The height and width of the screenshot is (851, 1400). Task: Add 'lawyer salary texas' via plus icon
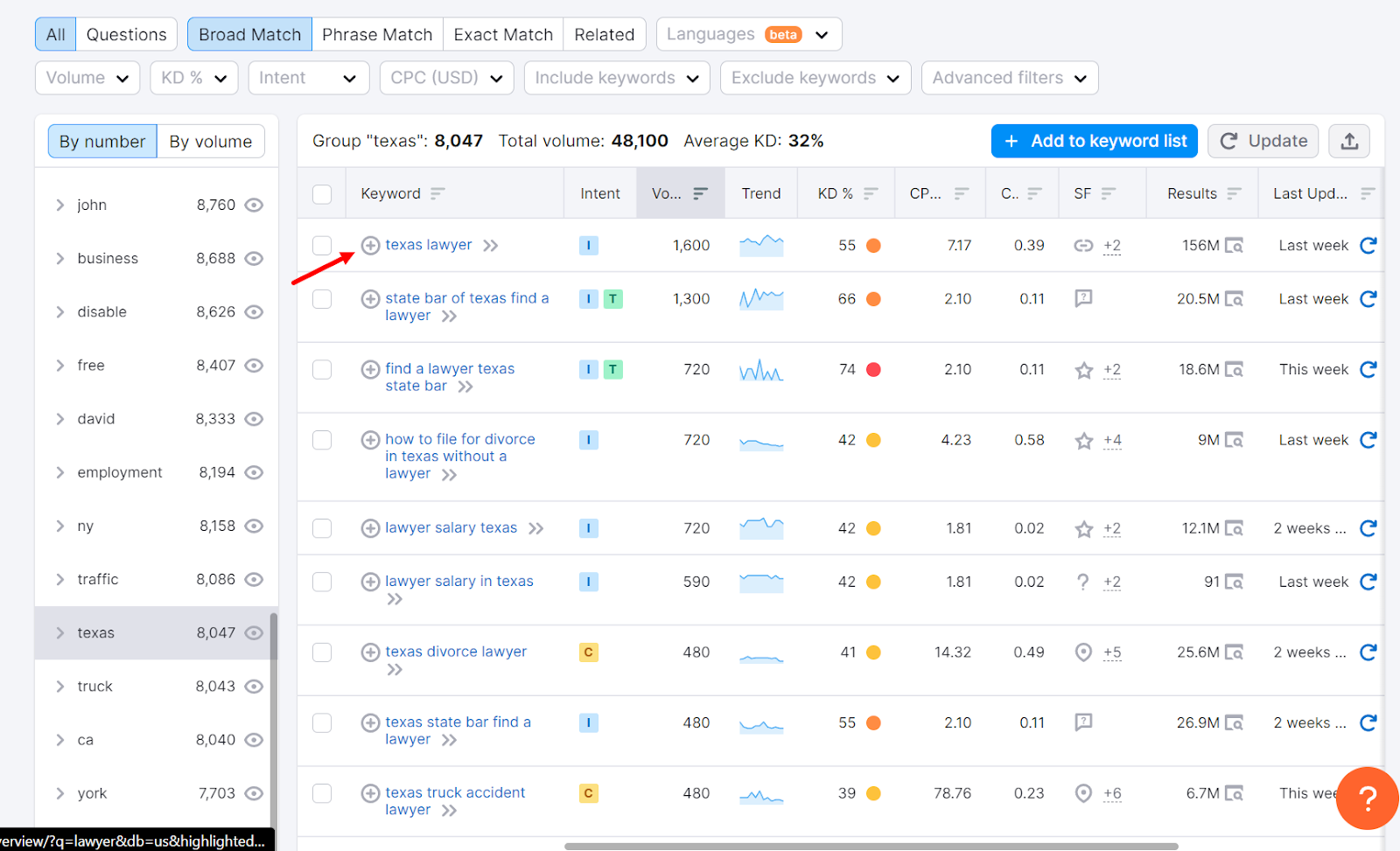370,528
